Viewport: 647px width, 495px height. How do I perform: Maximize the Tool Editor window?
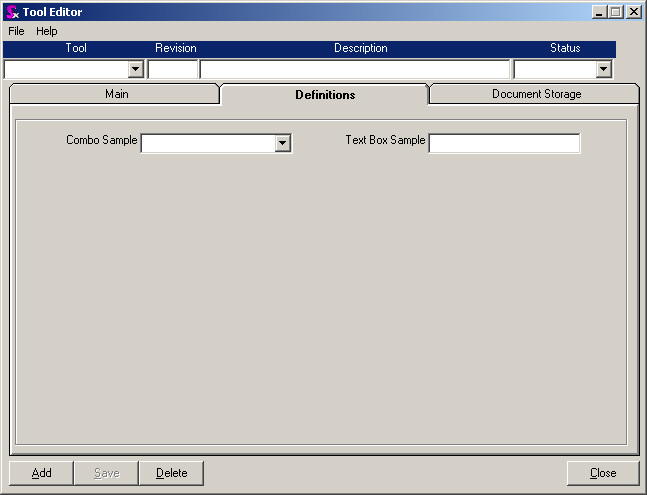616,12
